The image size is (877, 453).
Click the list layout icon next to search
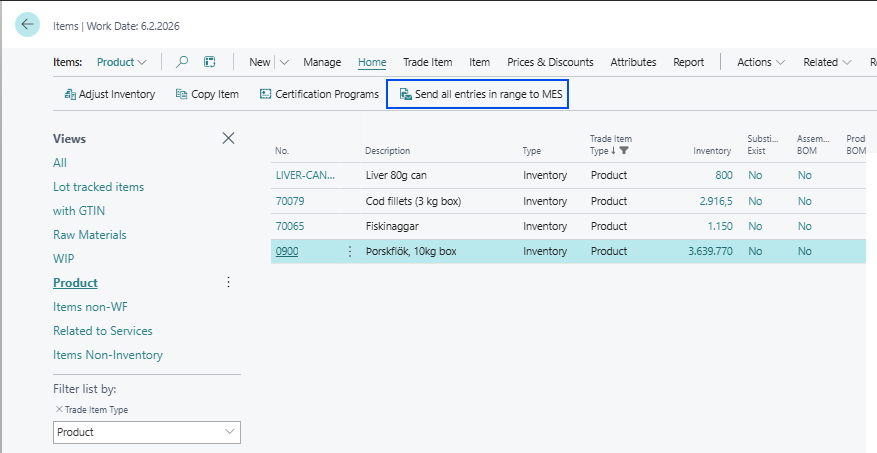210,62
